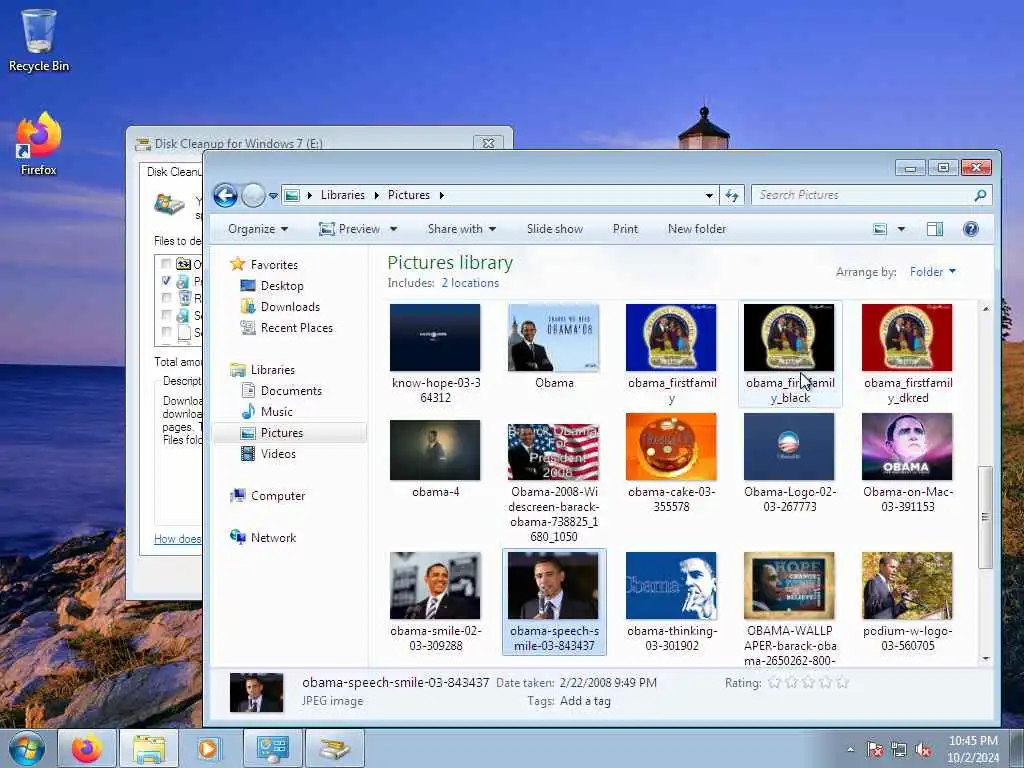Open the Recycle Bin desktop icon
The height and width of the screenshot is (768, 1024).
[39, 40]
